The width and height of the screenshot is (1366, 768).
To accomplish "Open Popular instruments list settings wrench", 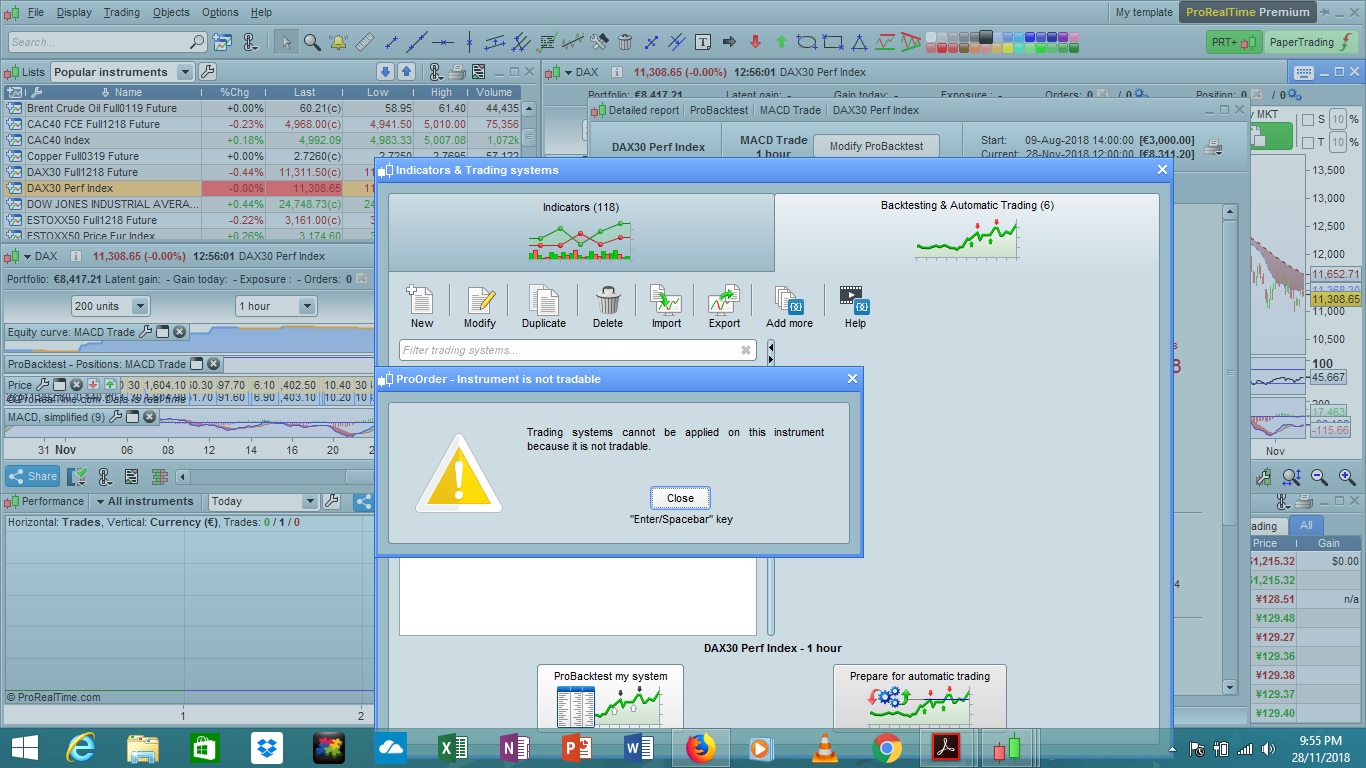I will pyautogui.click(x=207, y=72).
